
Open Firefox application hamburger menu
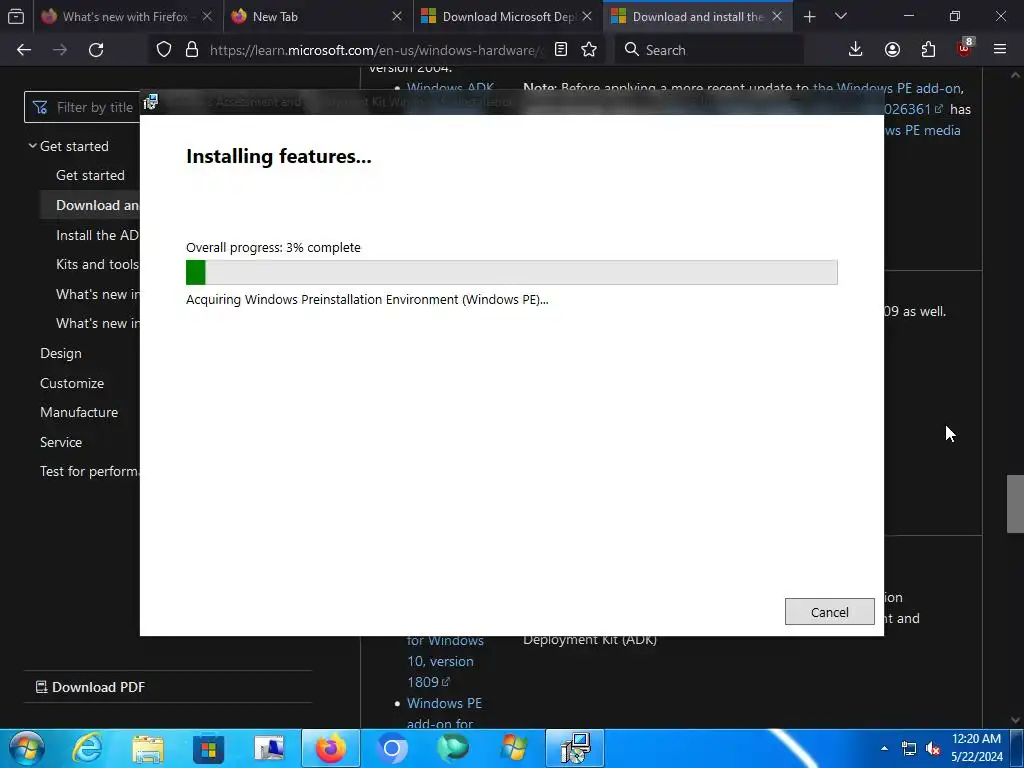[1000, 50]
